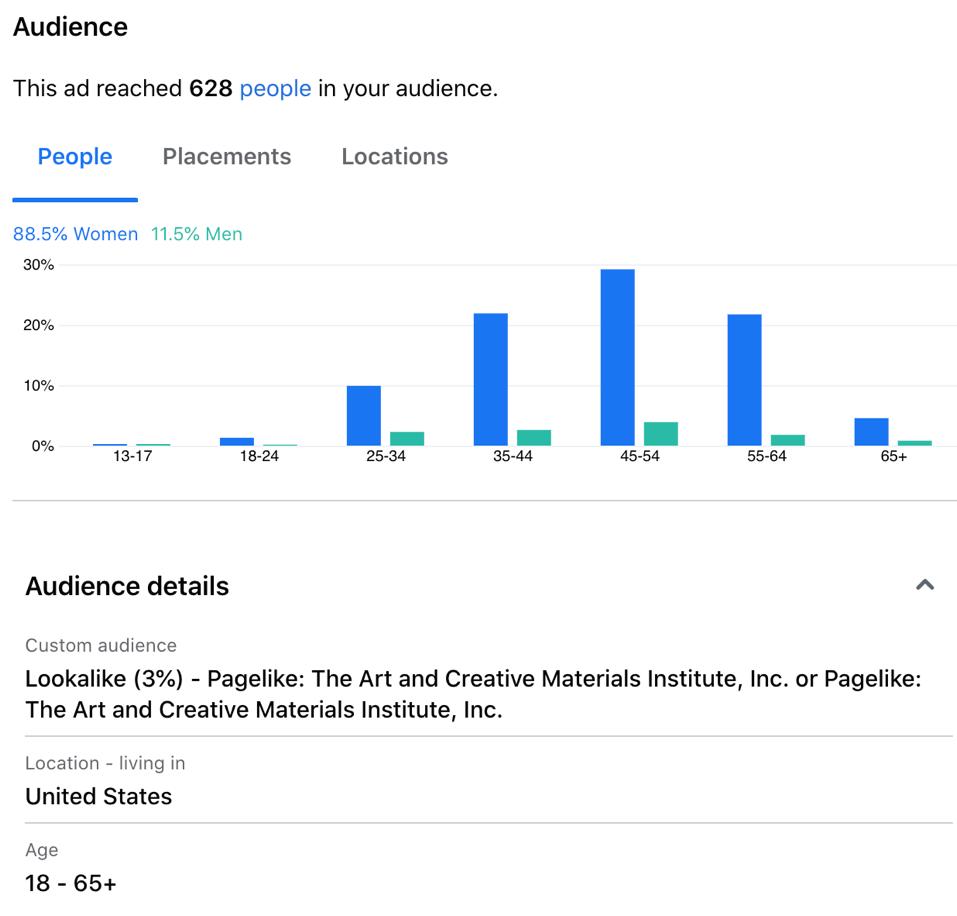Click the 88.5% Women legend label

click(x=75, y=234)
